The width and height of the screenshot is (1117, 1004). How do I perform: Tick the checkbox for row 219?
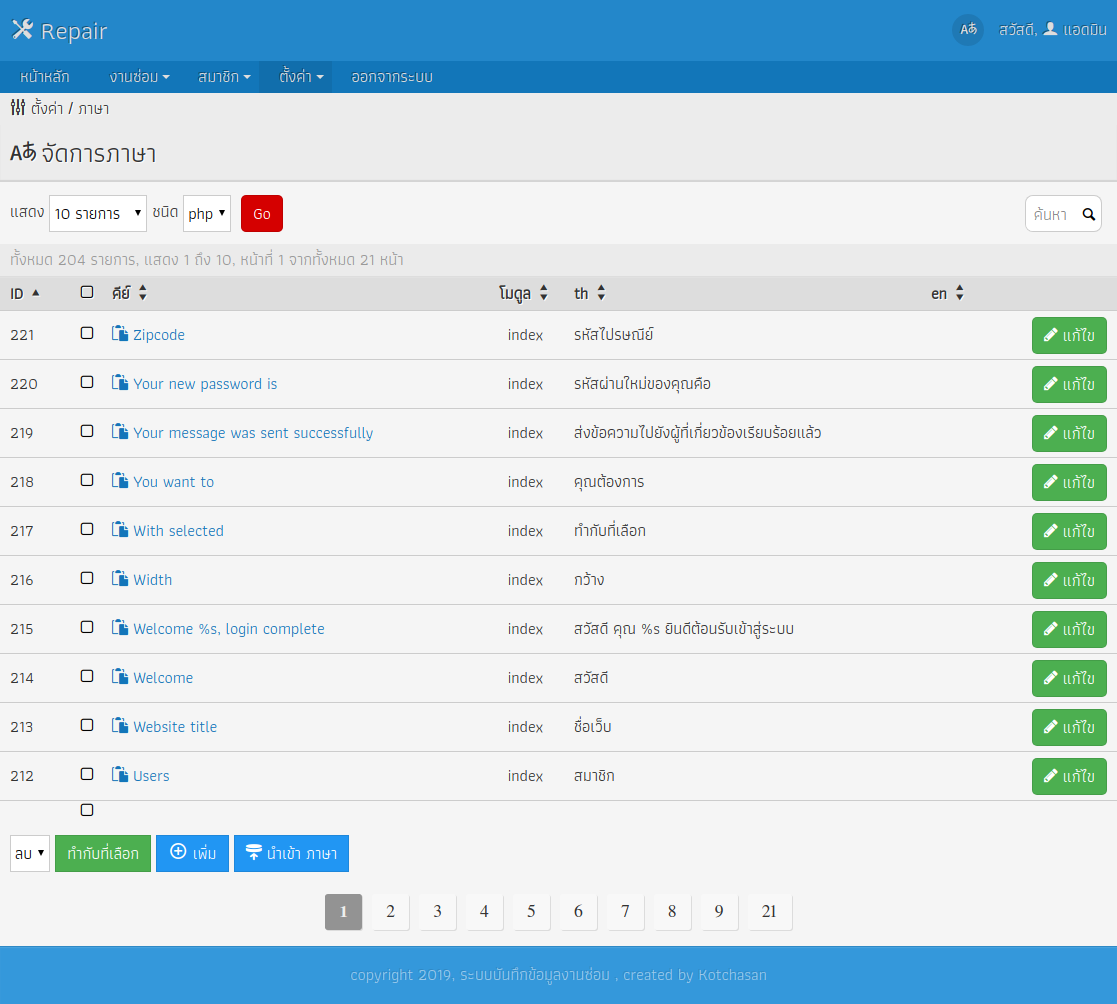(x=87, y=431)
